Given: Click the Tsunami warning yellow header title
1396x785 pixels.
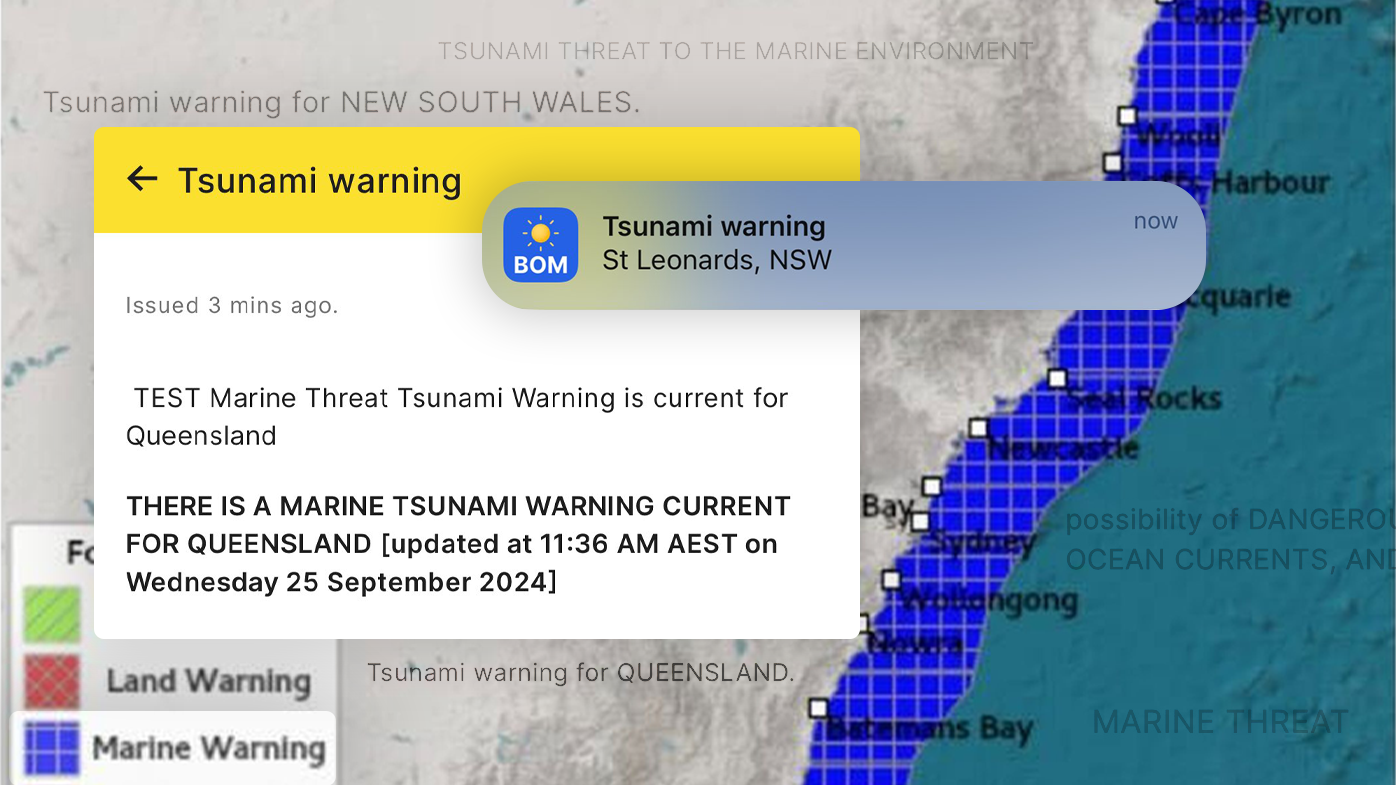Looking at the screenshot, I should (319, 180).
